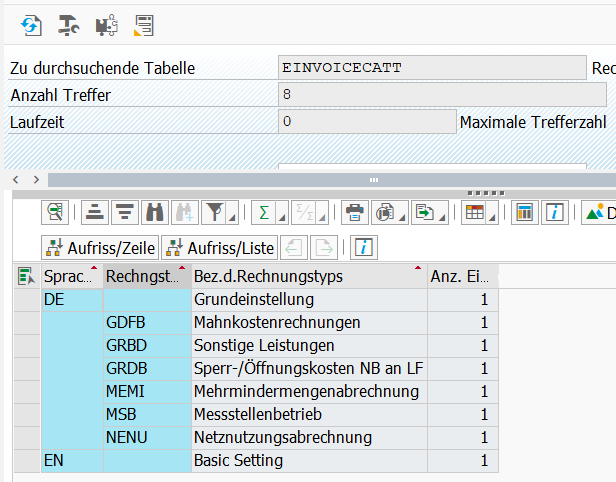This screenshot has width=616, height=482.
Task: Open the settings tool (hammer and wrench) icon
Action: click(68, 24)
